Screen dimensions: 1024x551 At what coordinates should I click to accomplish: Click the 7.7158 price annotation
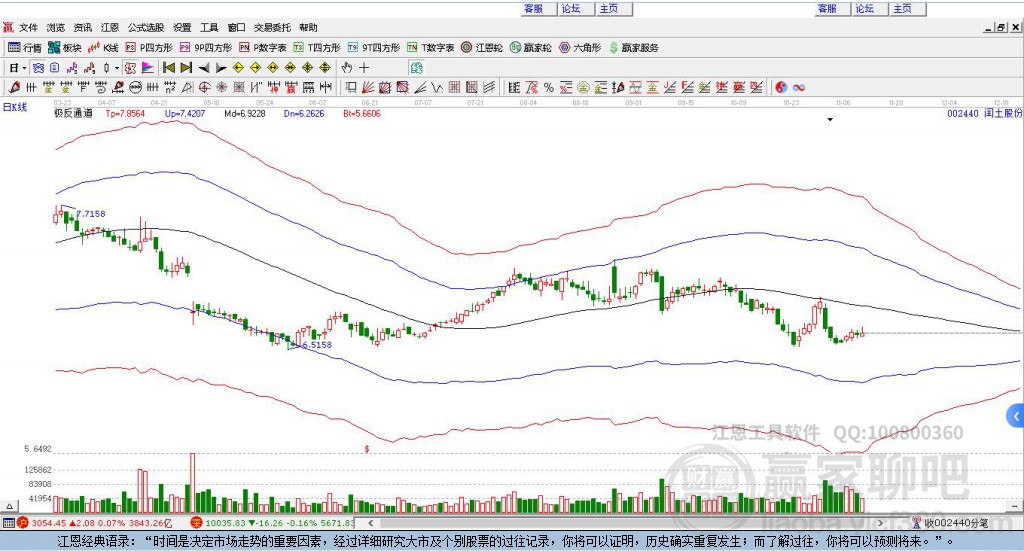pyautogui.click(x=91, y=213)
